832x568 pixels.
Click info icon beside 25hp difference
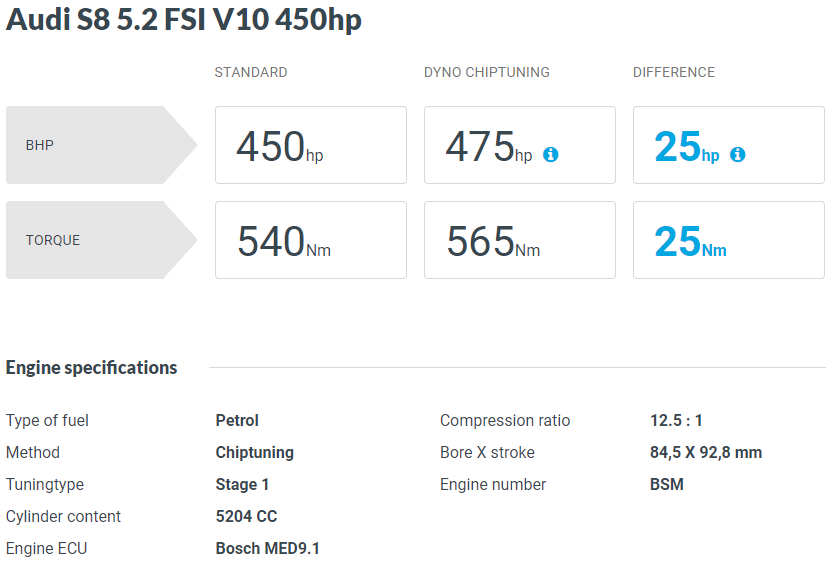click(738, 154)
